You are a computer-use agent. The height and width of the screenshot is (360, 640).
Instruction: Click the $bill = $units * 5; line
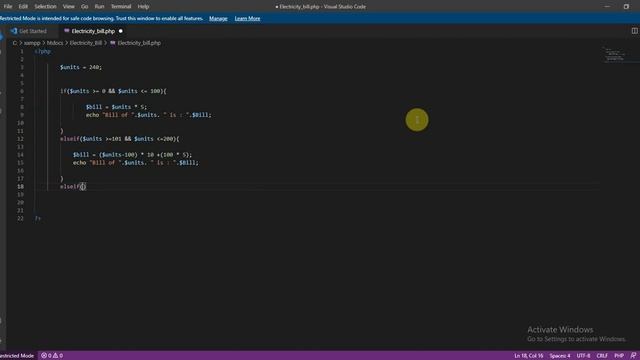(x=116, y=107)
